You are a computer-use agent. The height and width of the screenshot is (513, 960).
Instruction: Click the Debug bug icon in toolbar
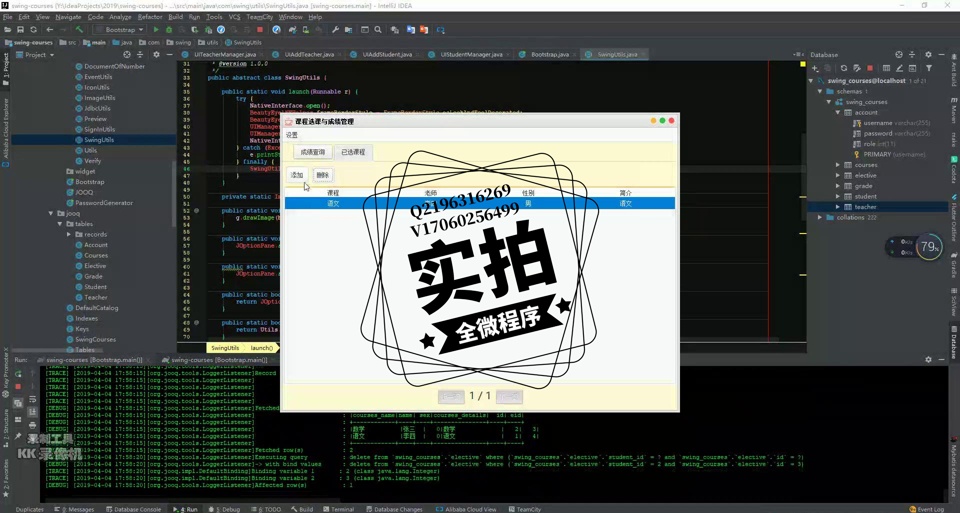pos(168,30)
